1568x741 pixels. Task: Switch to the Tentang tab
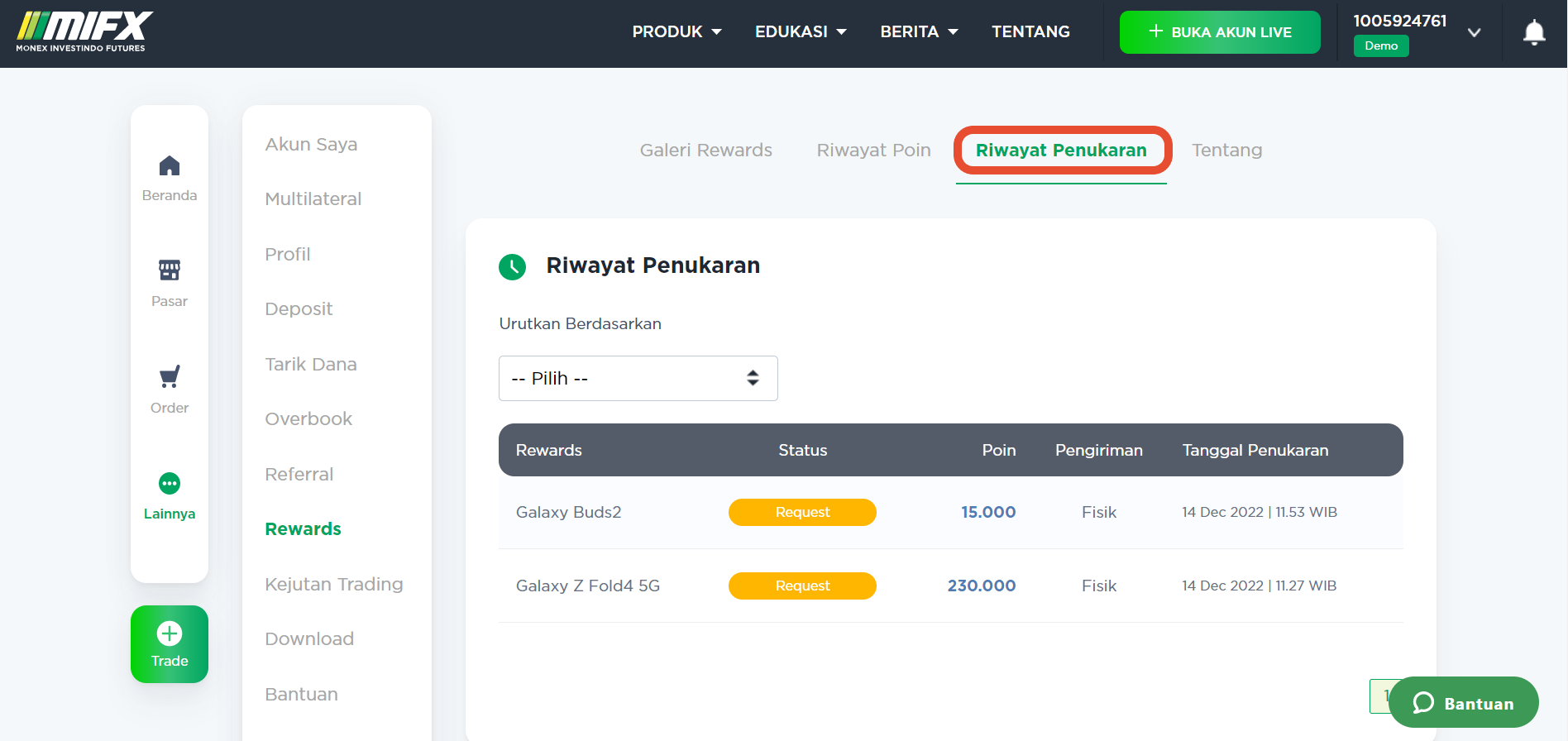click(1227, 150)
